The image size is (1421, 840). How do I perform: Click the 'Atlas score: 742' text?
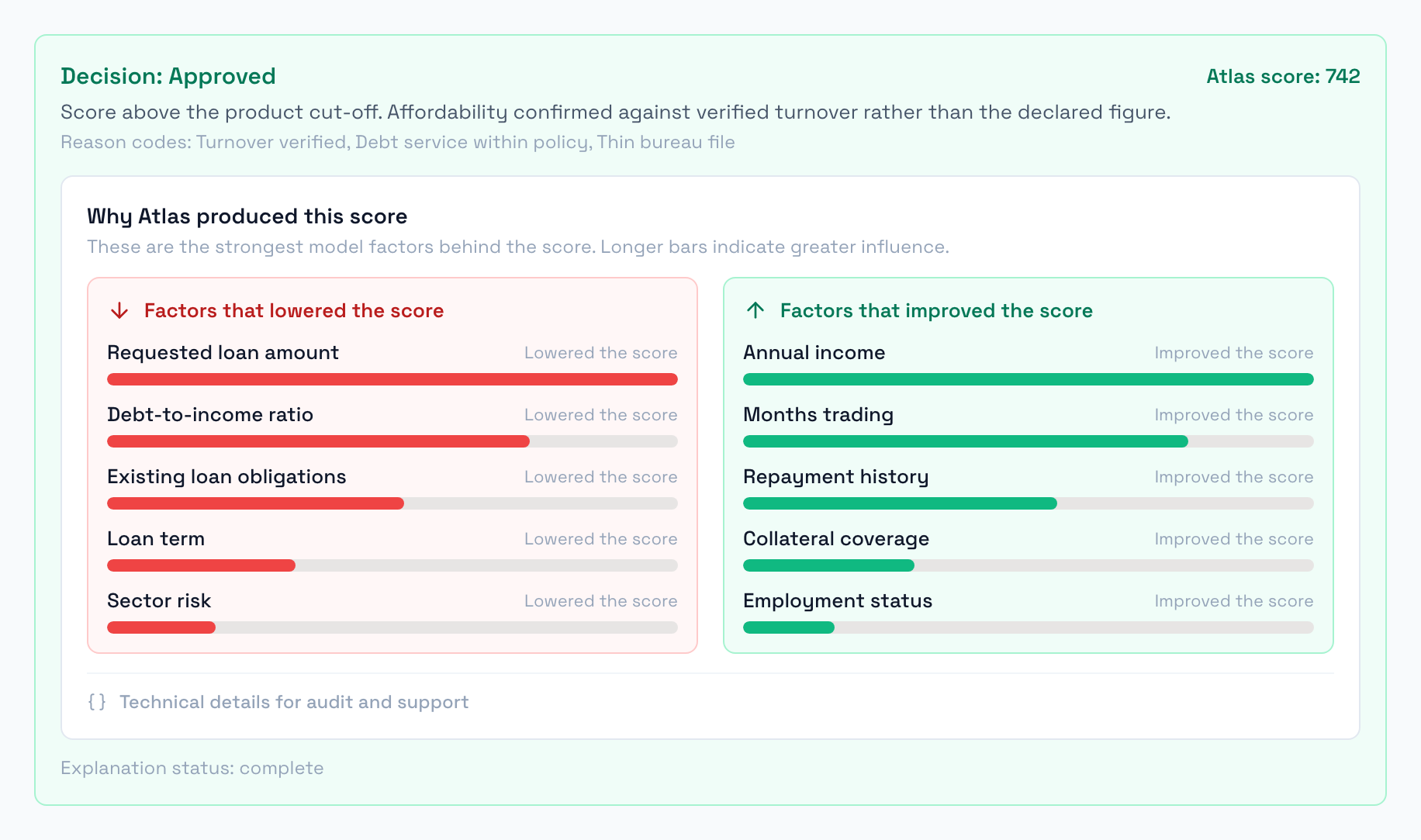coord(1283,76)
